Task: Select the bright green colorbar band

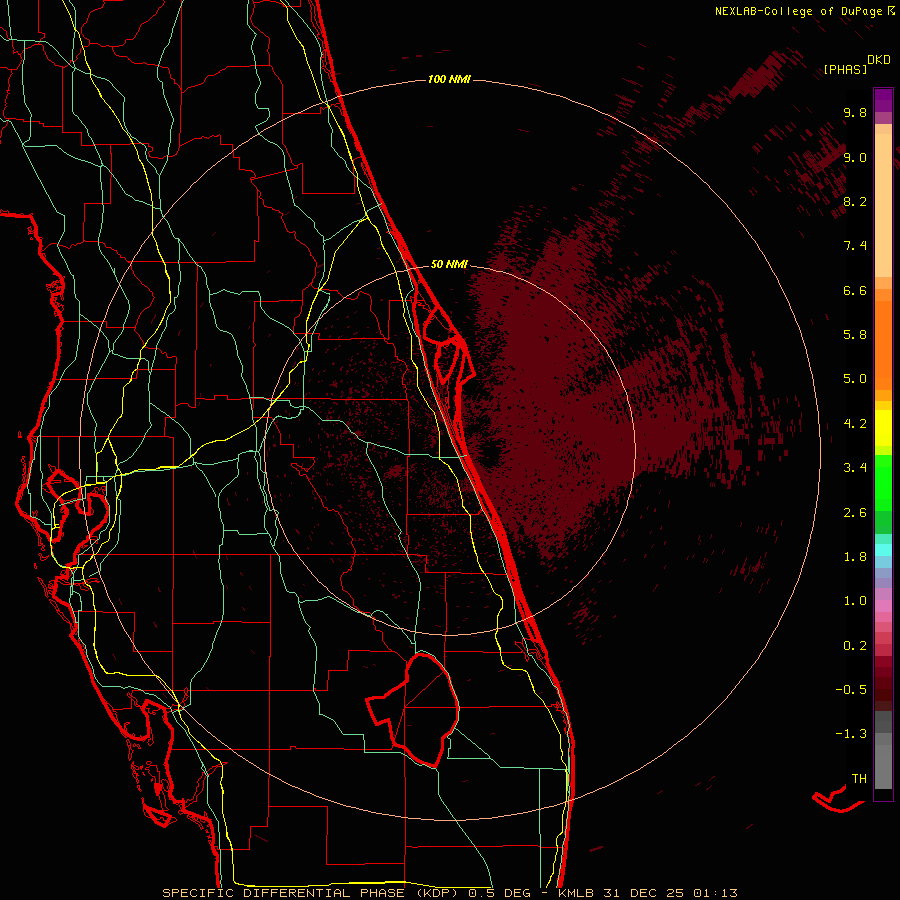Action: click(883, 483)
